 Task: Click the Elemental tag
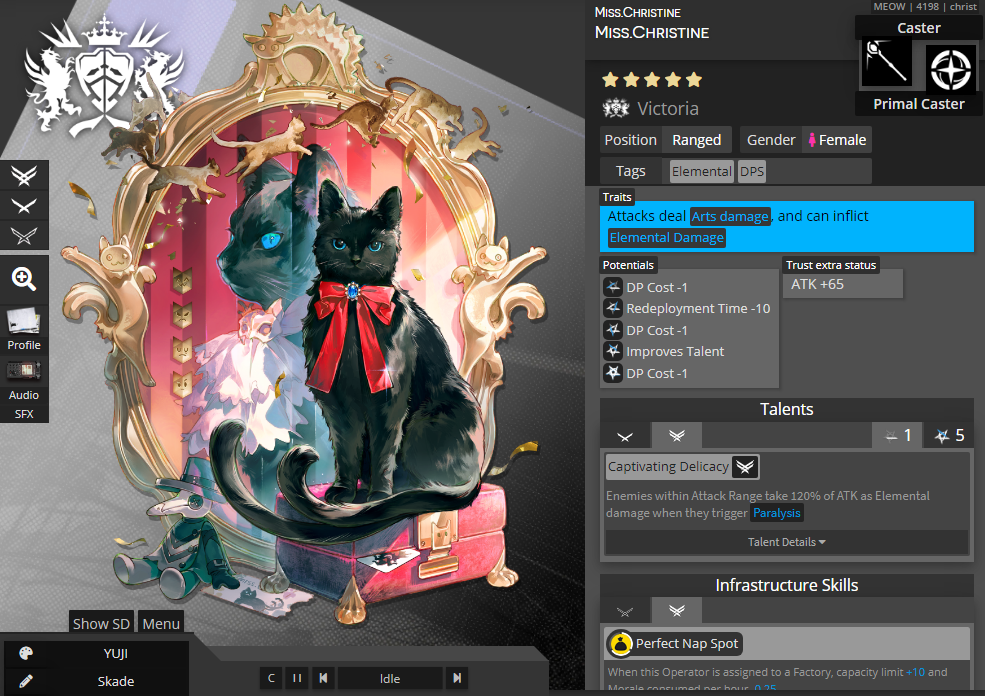click(702, 171)
